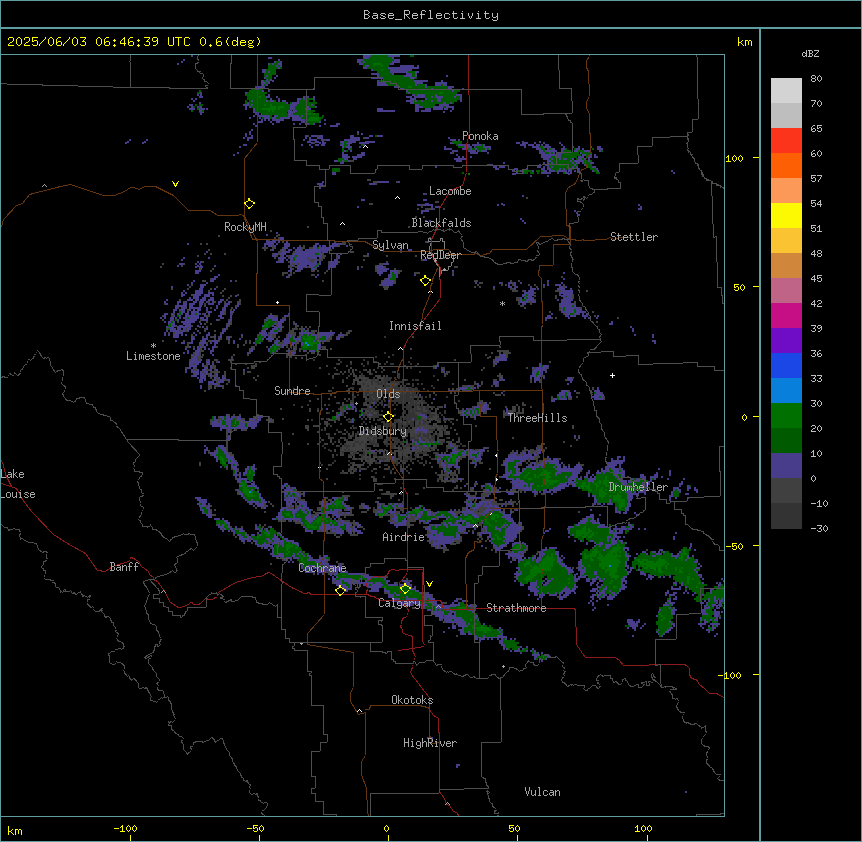Select the orange 60 dBZ legend swatch
Image resolution: width=862 pixels, height=842 pixels.
coord(786,165)
